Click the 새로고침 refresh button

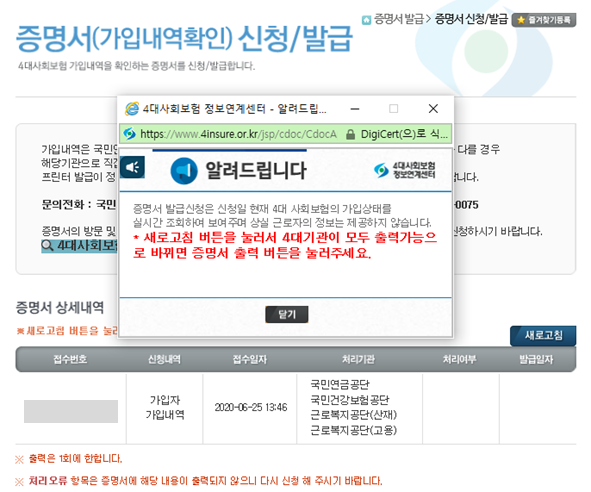(543, 335)
